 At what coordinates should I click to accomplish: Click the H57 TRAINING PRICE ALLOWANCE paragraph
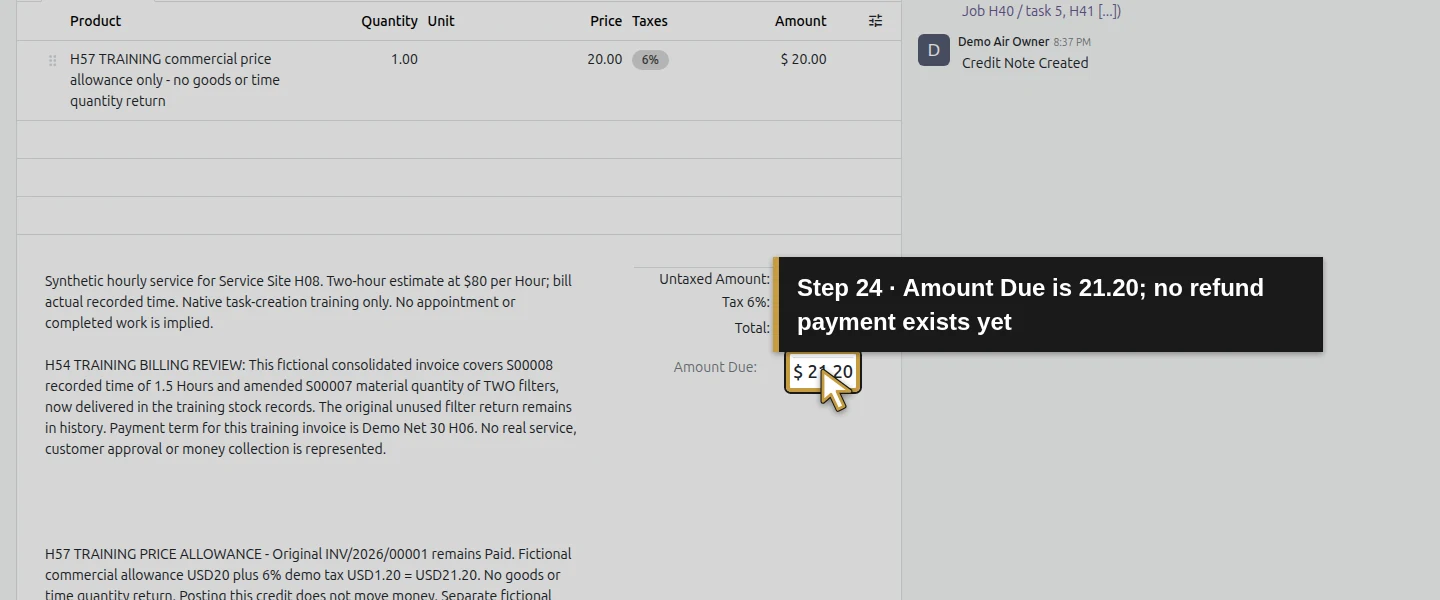coord(309,573)
